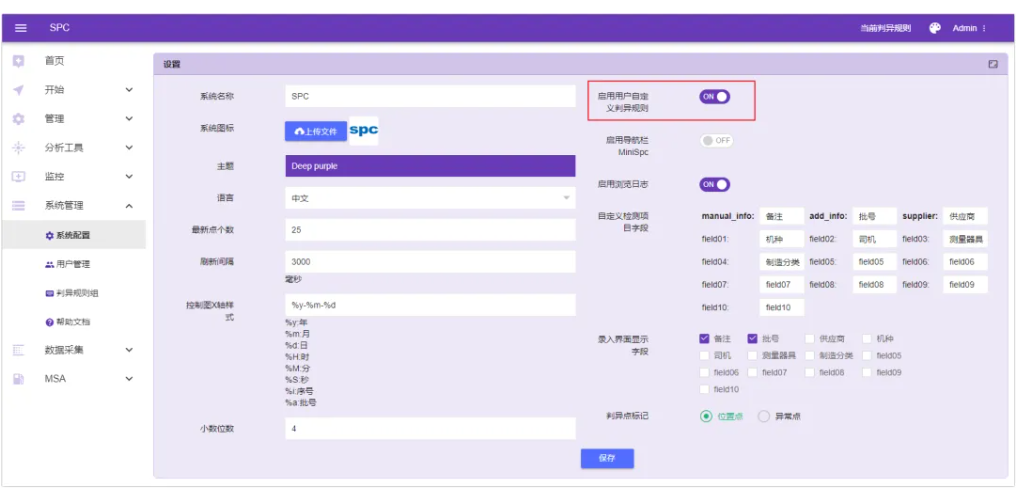
Task: Maximize the 设置 panel using corner icon
Action: click(x=992, y=64)
